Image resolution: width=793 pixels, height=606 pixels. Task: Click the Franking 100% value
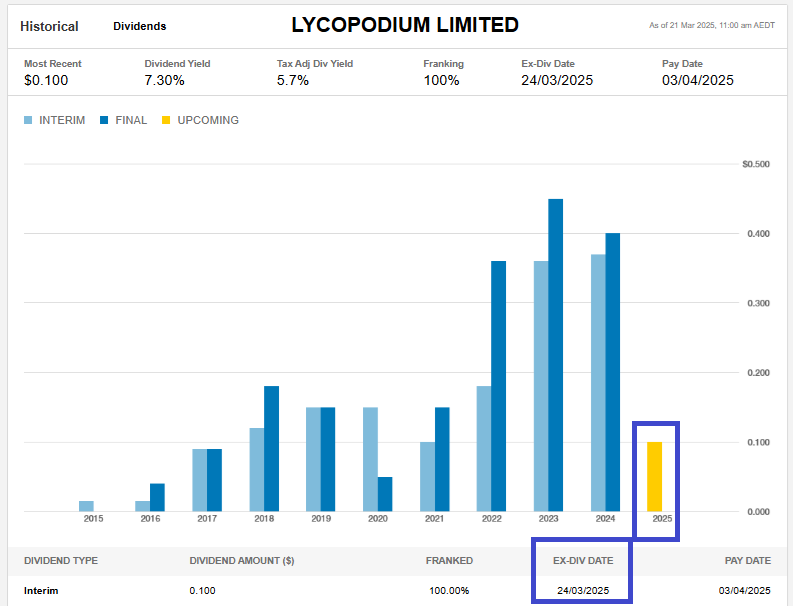(x=441, y=80)
